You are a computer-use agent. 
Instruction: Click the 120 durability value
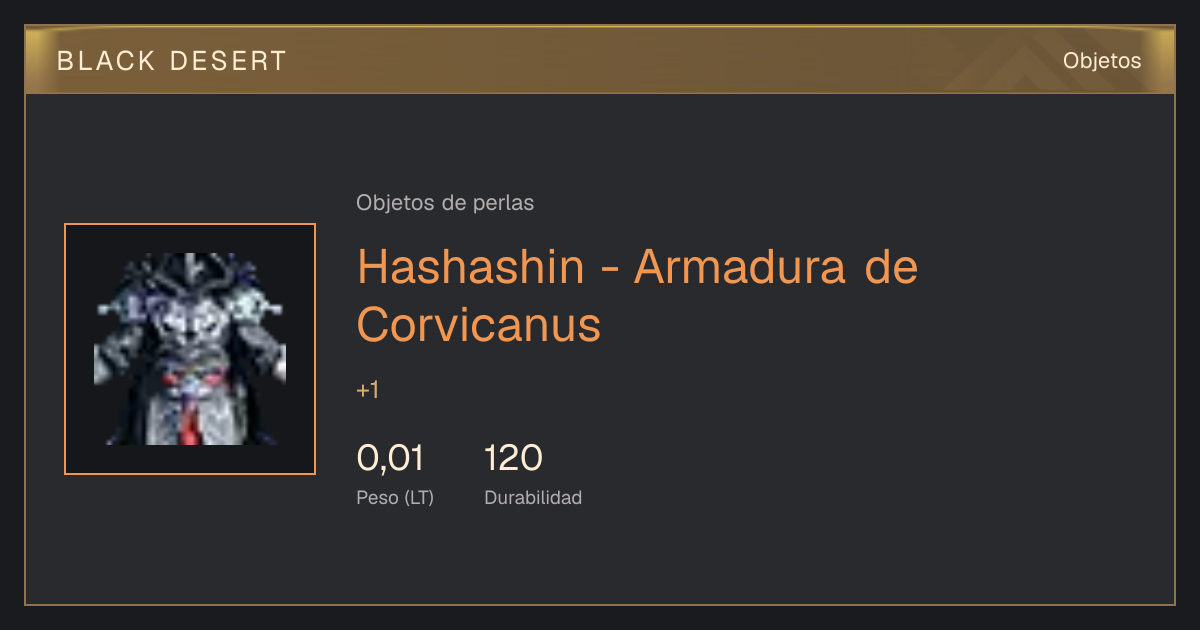[513, 458]
